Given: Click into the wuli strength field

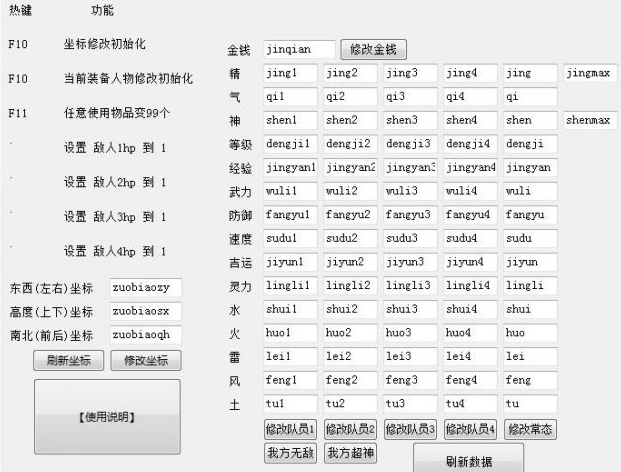Looking at the screenshot, I should (x=530, y=191).
